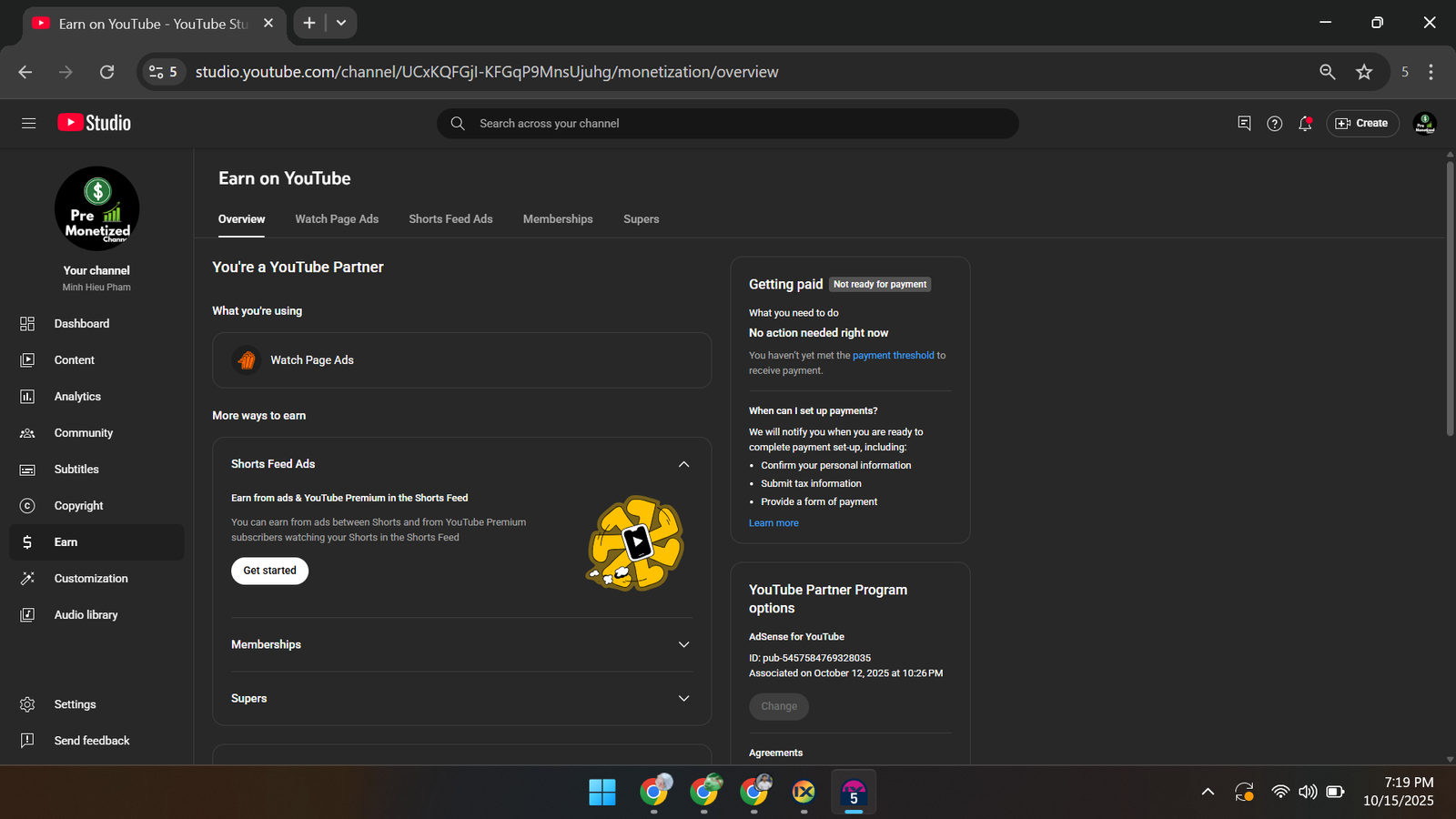Open the hamburger navigation menu
1456x819 pixels.
click(28, 123)
